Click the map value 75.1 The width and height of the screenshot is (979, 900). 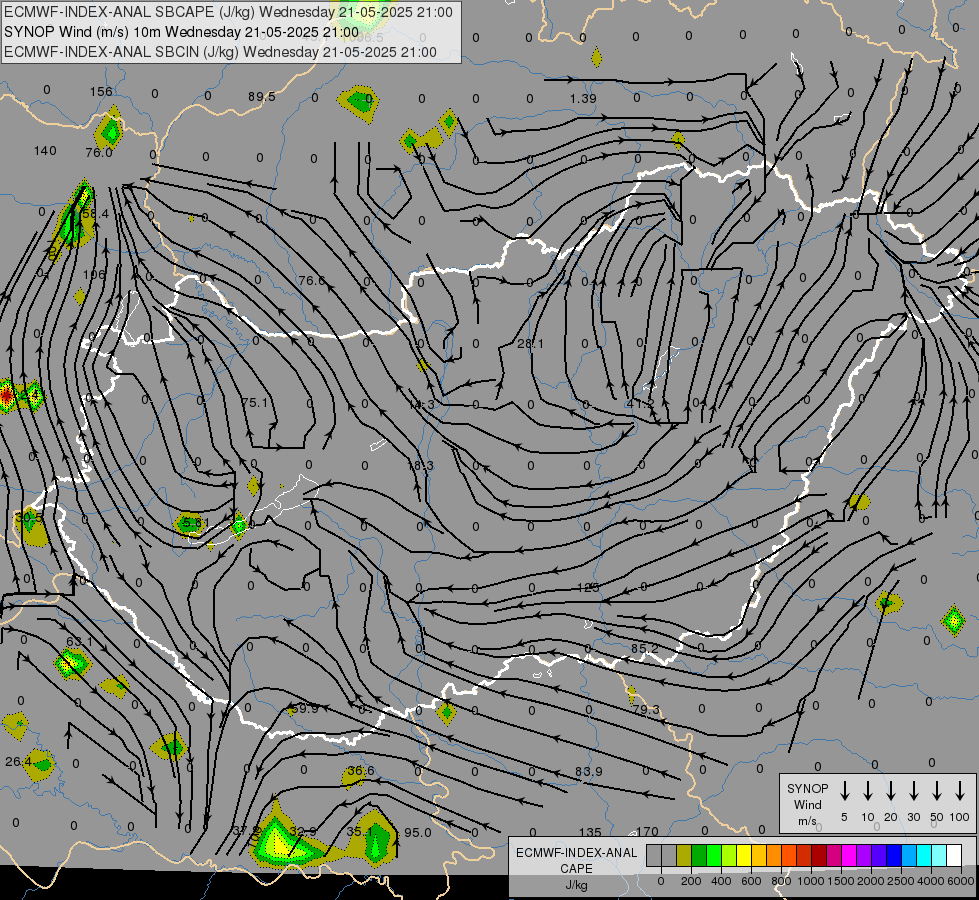[254, 403]
